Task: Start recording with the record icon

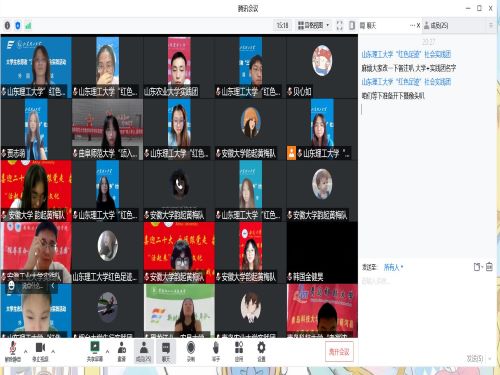Action: coord(191,351)
